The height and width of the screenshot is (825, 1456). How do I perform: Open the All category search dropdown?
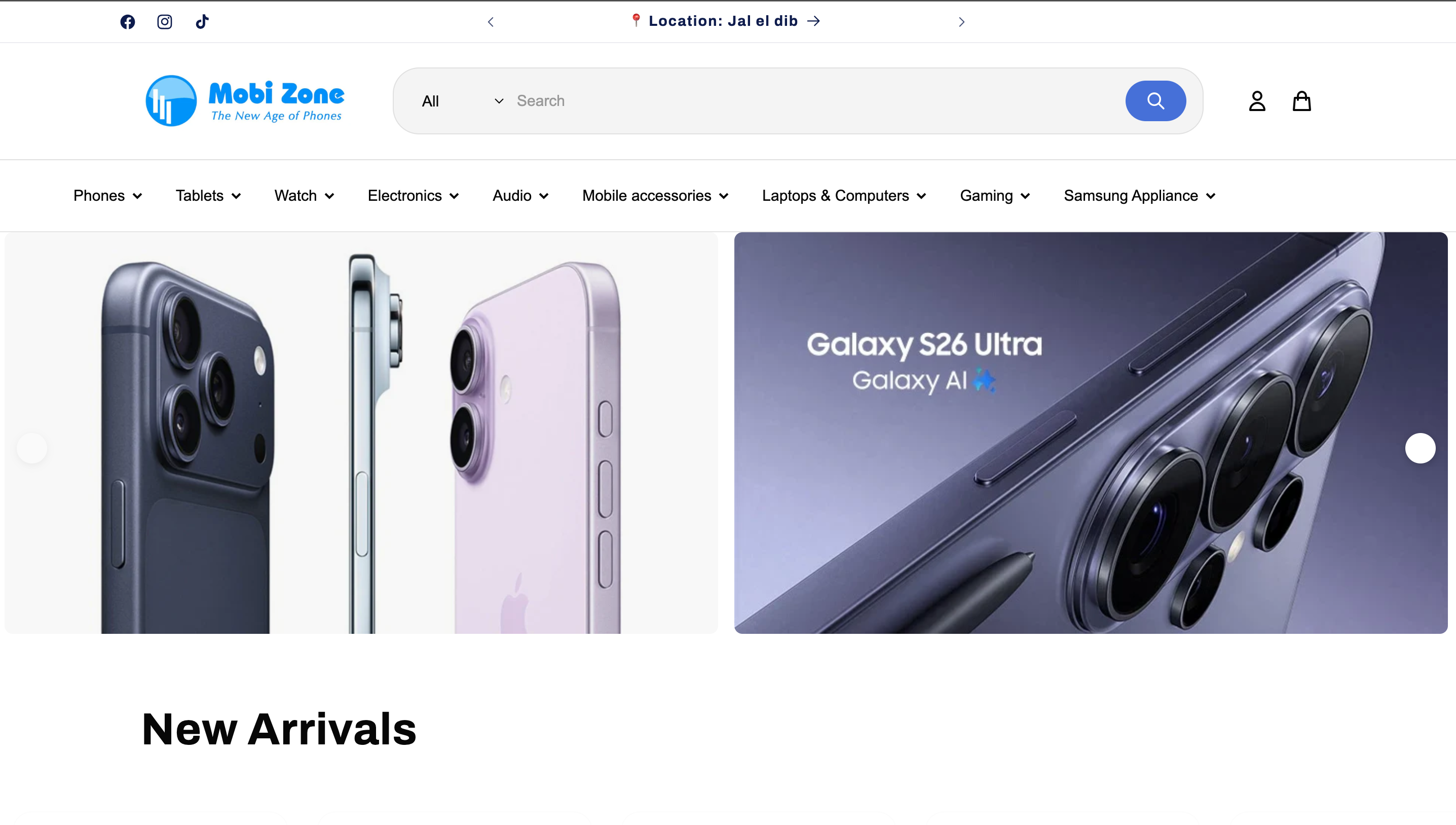(x=462, y=101)
